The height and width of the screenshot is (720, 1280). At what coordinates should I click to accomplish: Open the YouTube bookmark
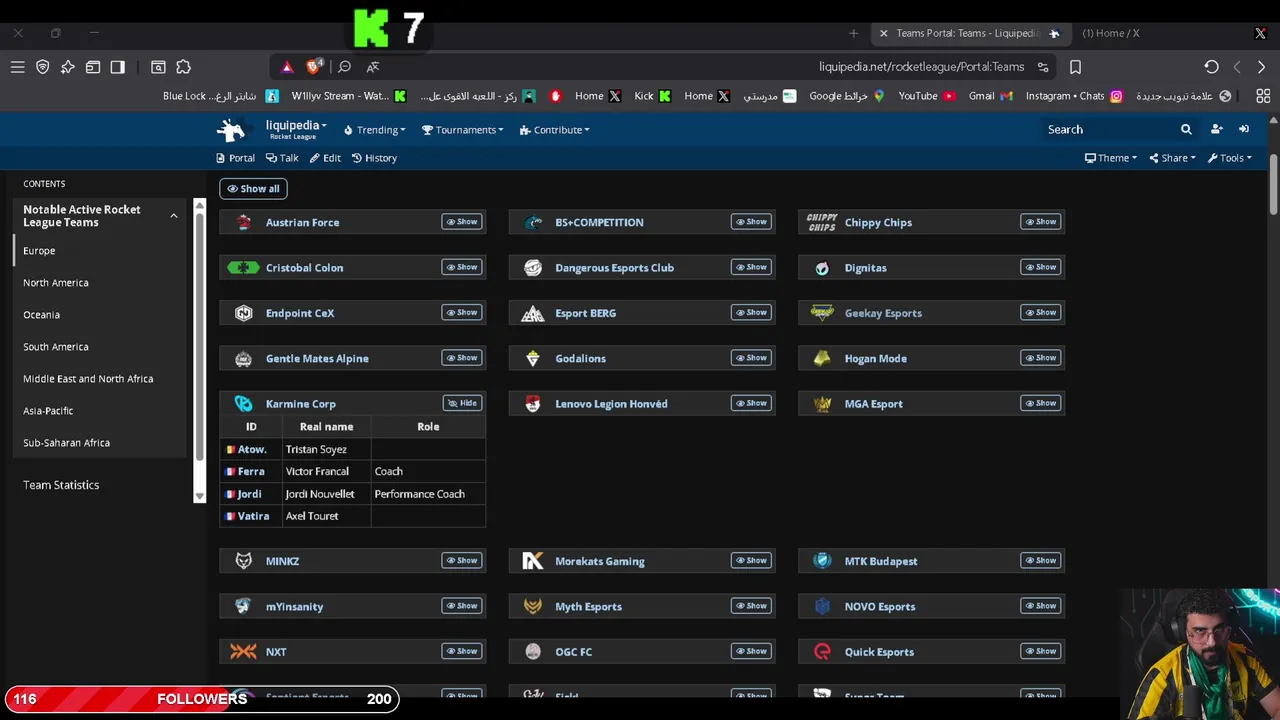927,96
